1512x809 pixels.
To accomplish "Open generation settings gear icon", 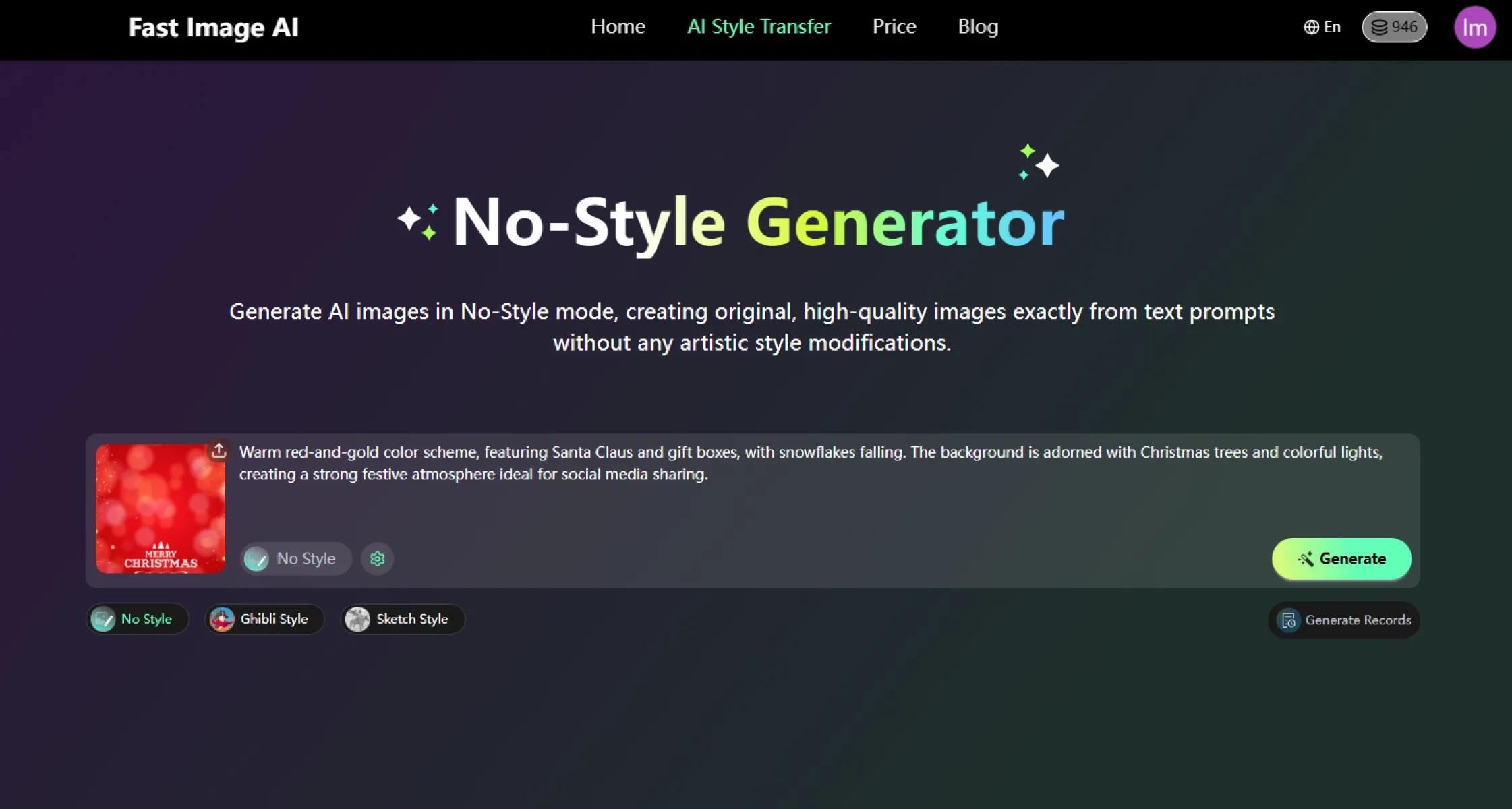I will click(377, 559).
